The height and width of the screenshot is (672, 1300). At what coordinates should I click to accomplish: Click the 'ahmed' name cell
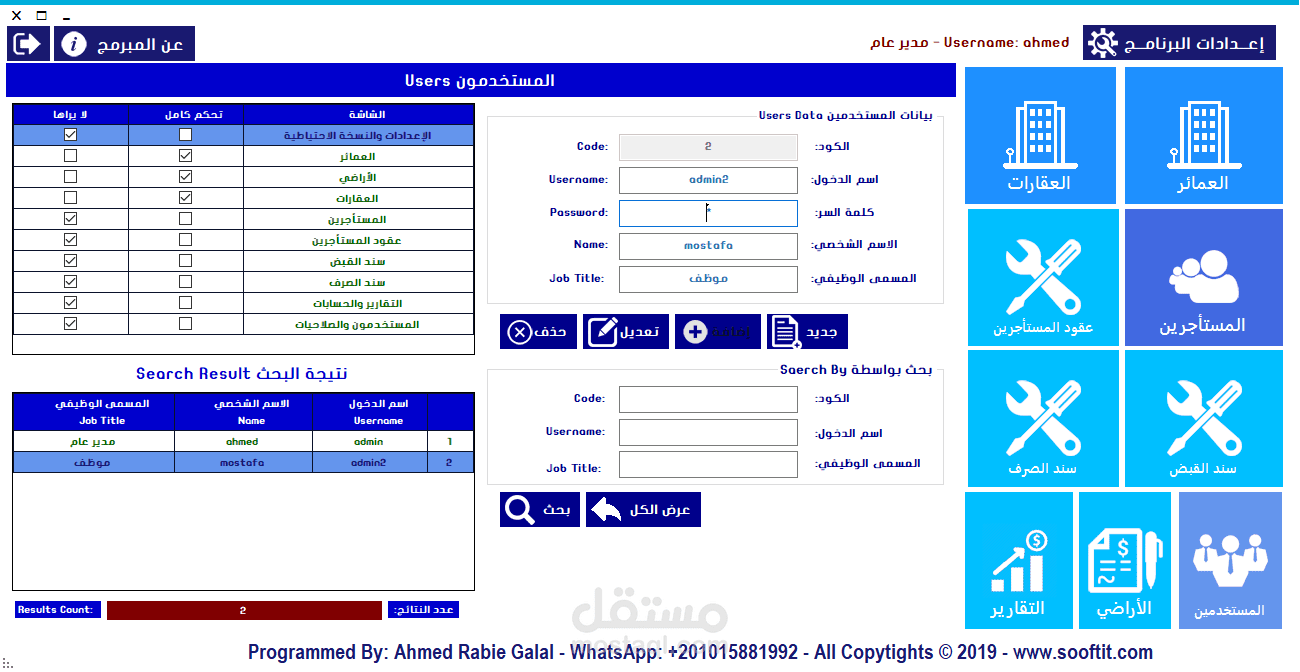[243, 441]
